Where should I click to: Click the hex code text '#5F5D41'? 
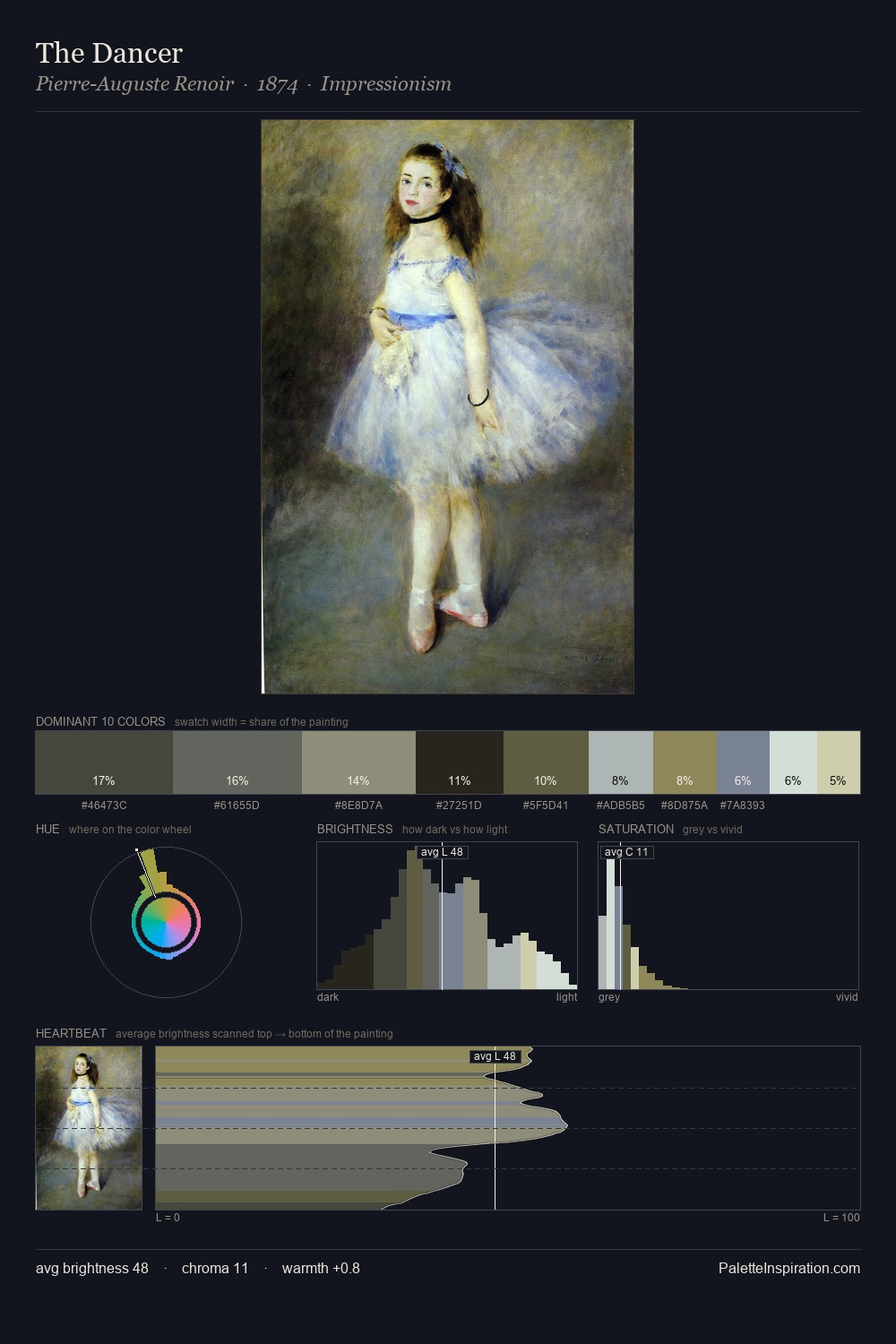[546, 805]
